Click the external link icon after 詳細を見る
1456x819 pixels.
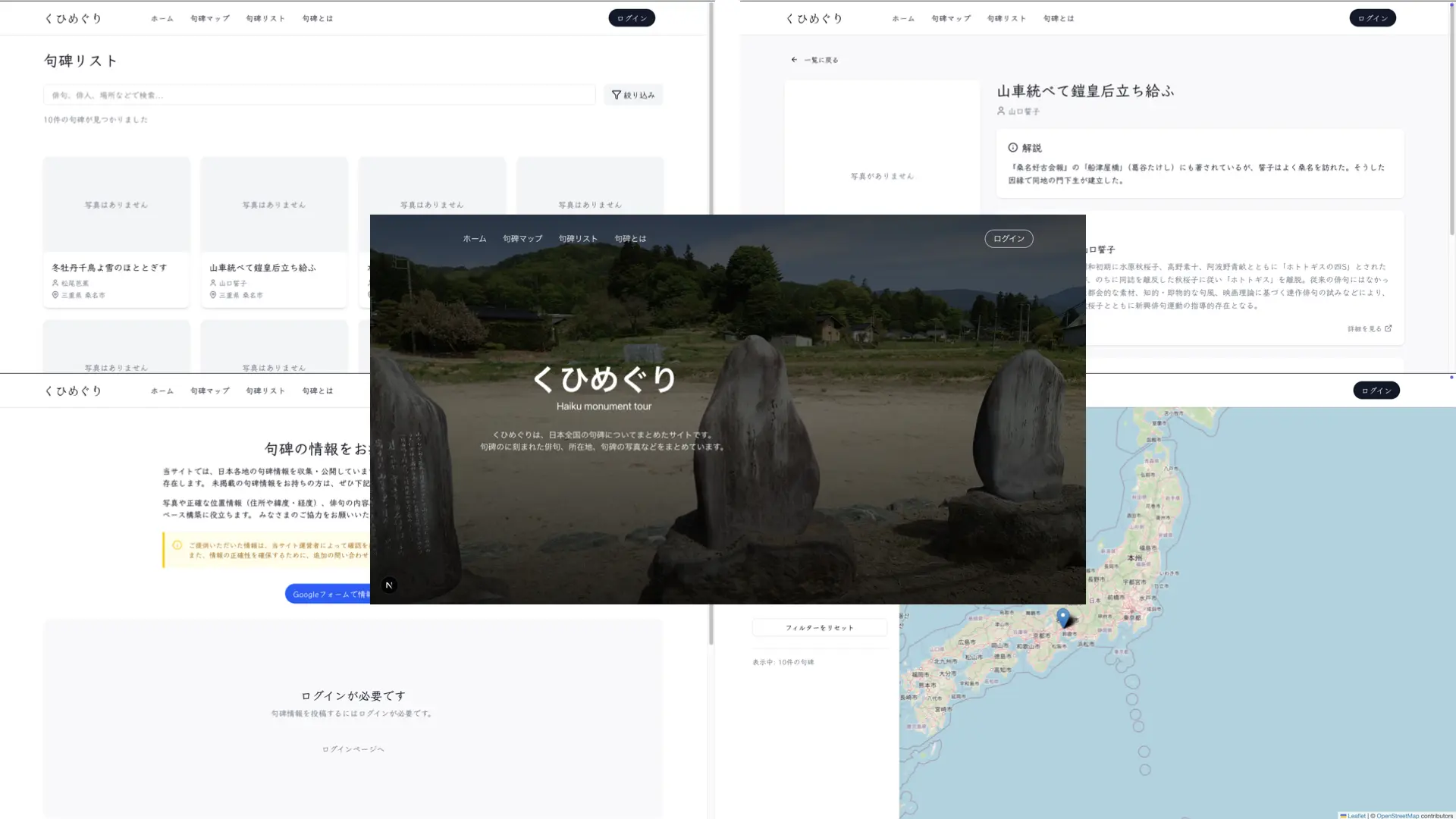(x=1389, y=328)
